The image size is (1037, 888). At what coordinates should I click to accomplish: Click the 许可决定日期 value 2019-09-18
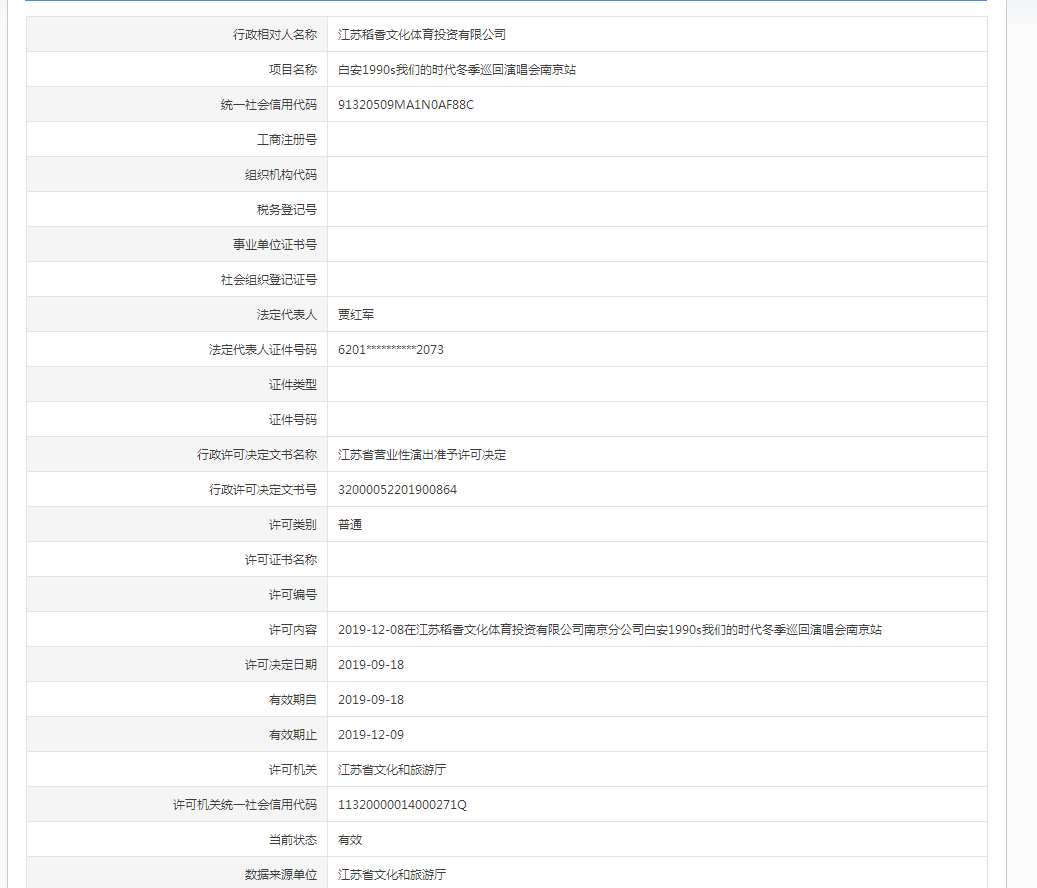click(371, 665)
